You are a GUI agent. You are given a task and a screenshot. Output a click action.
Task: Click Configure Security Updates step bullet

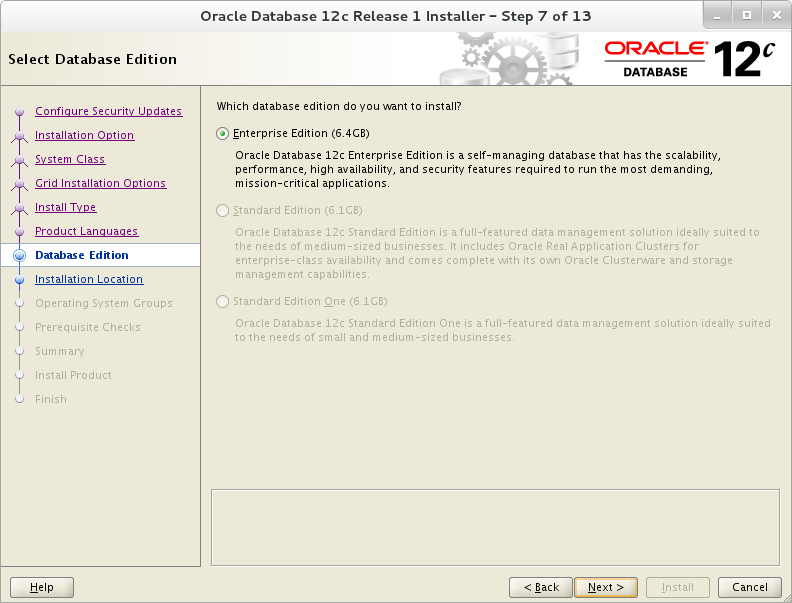point(20,112)
